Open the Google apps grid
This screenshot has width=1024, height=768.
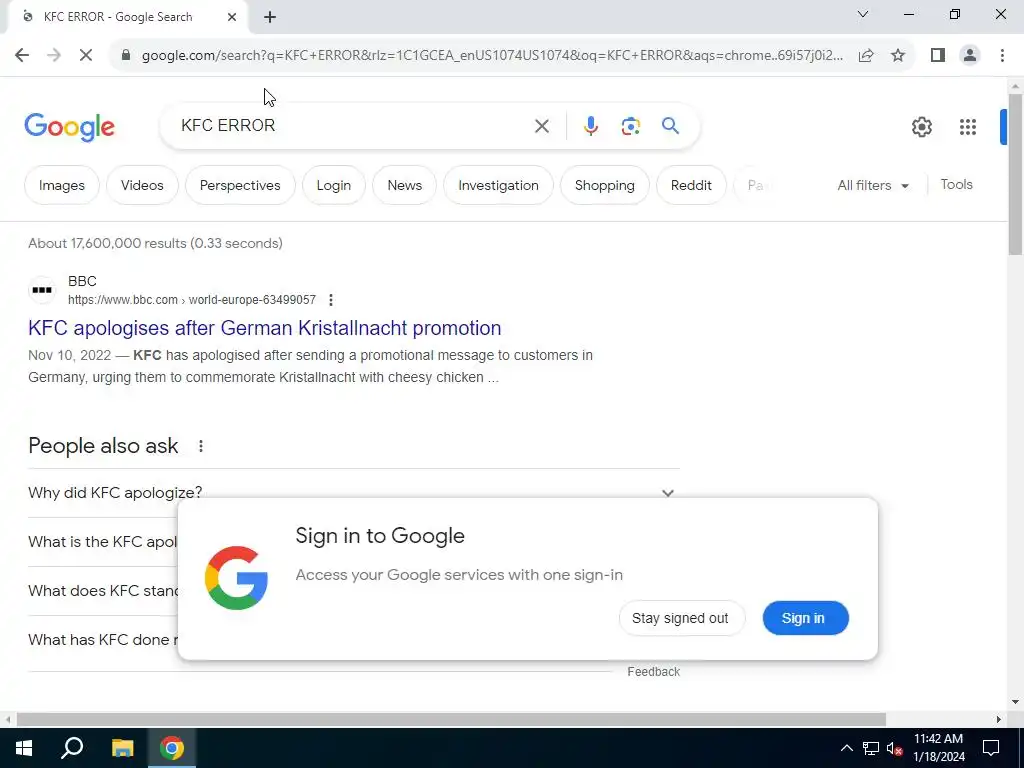point(967,127)
